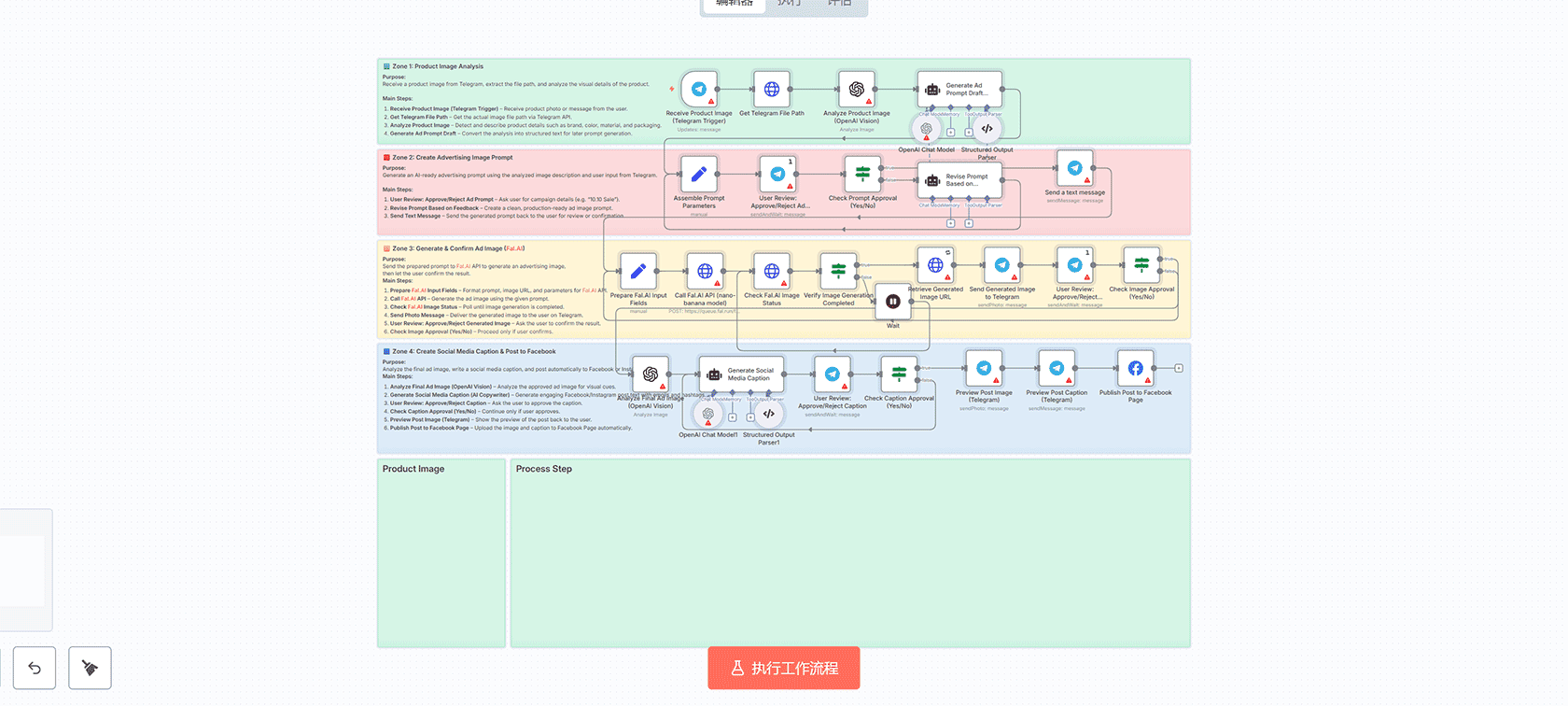This screenshot has width=1568, height=706.
Task: Switch to the 执行 executions tab
Action: (790, 5)
